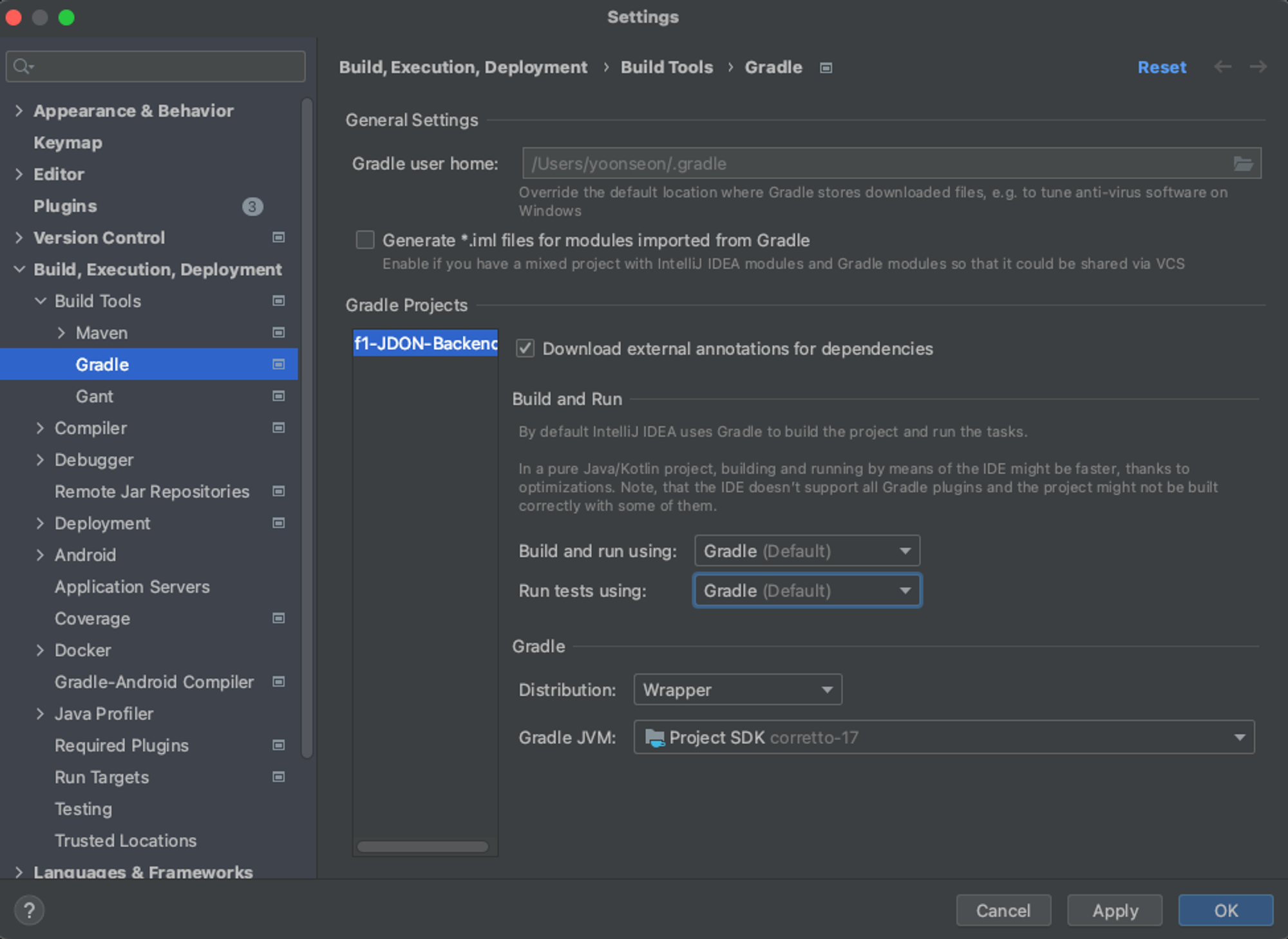This screenshot has height=939, width=1288.
Task: Click the Apply button
Action: 1114,910
